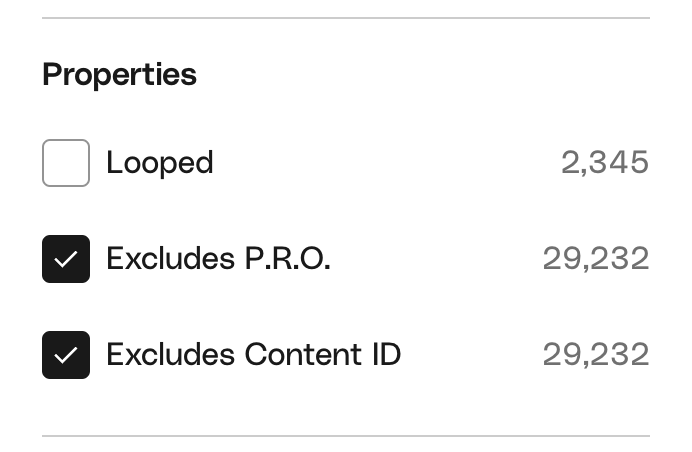Click the Properties section heading
This screenshot has width=692, height=452.
119,75
